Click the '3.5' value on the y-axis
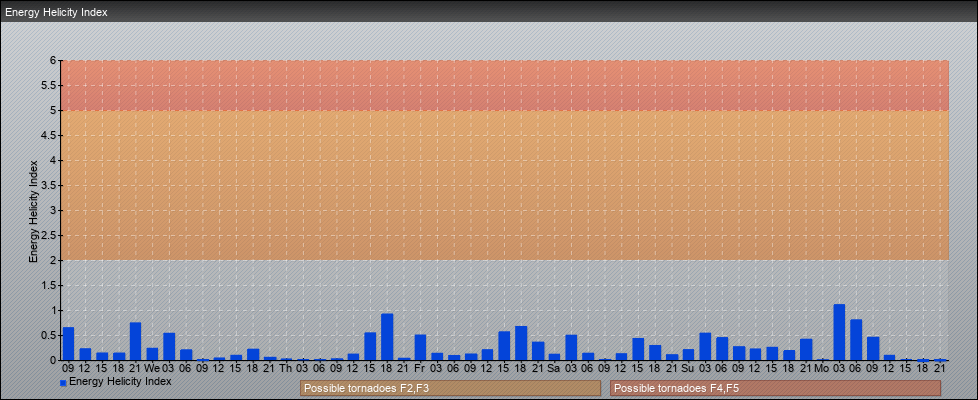Image resolution: width=978 pixels, height=400 pixels. (50, 185)
